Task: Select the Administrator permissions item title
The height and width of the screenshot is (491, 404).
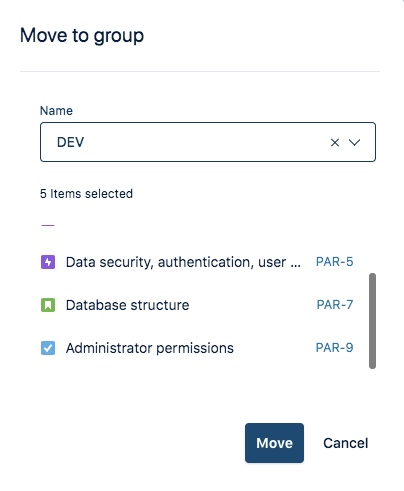Action: (150, 348)
